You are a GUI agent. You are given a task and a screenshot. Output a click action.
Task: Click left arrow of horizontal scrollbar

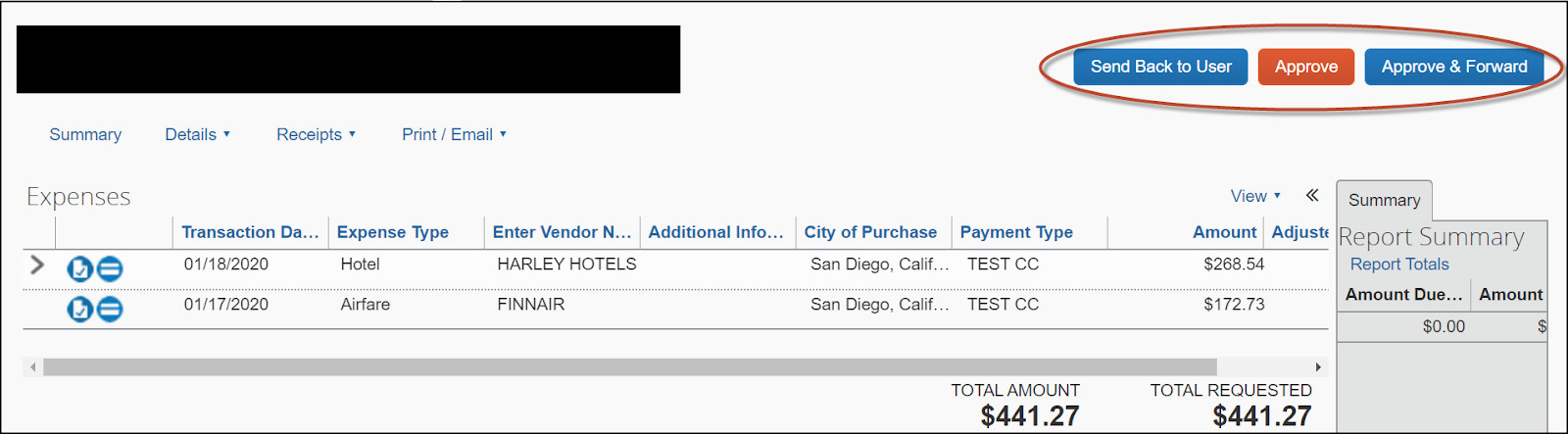pyautogui.click(x=33, y=367)
